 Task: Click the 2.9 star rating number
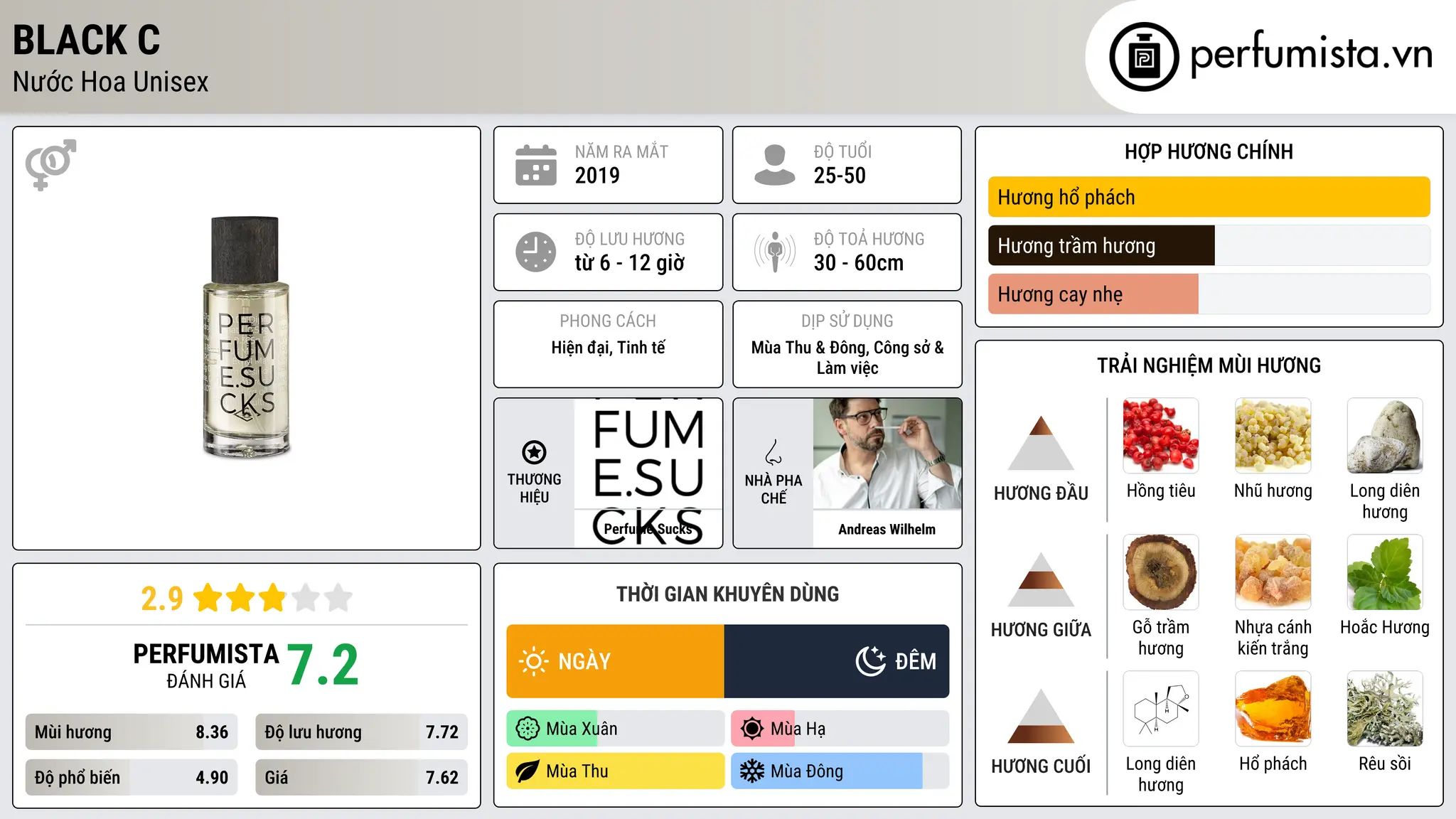tap(162, 599)
